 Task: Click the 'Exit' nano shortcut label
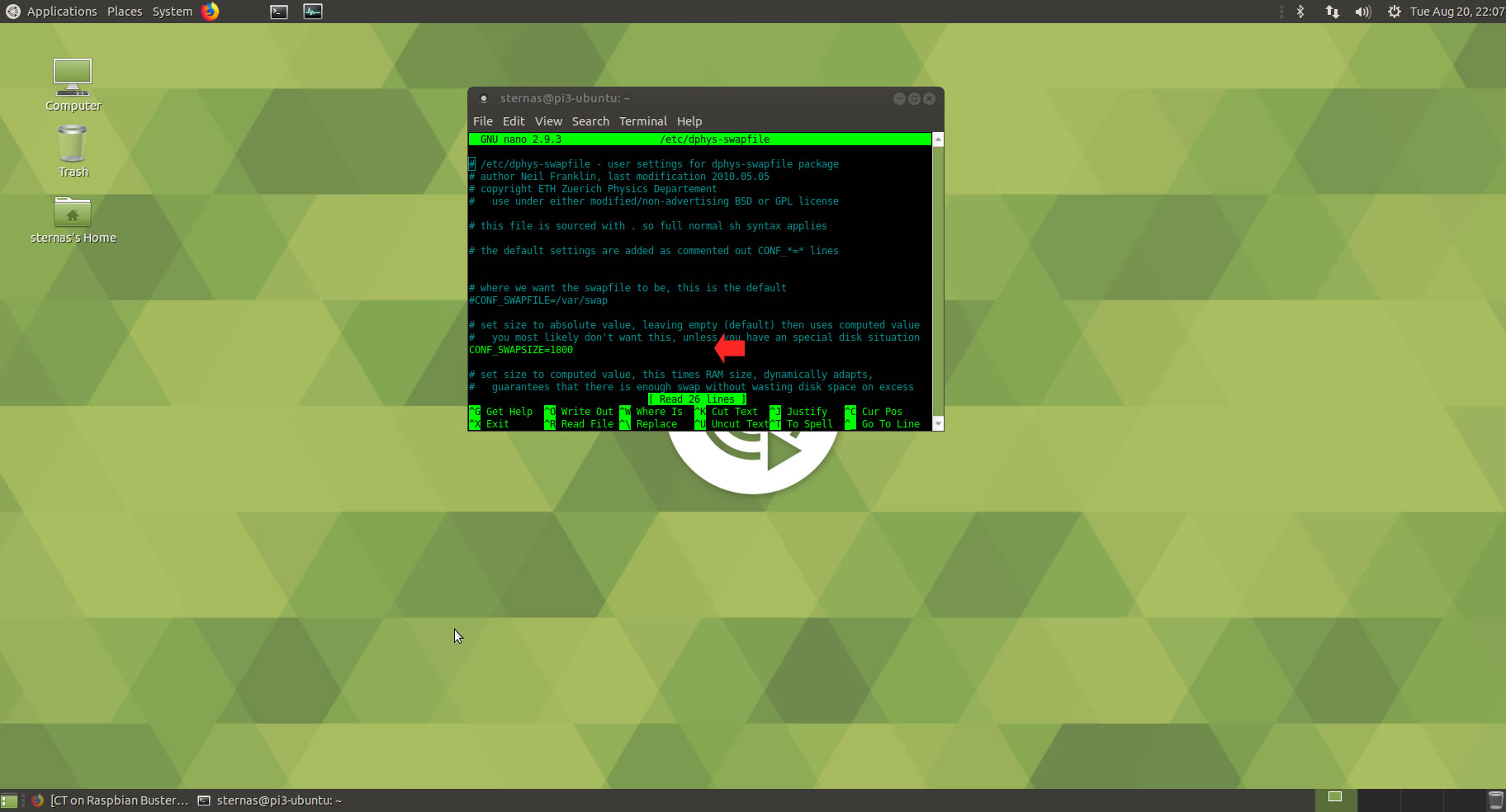(x=498, y=424)
